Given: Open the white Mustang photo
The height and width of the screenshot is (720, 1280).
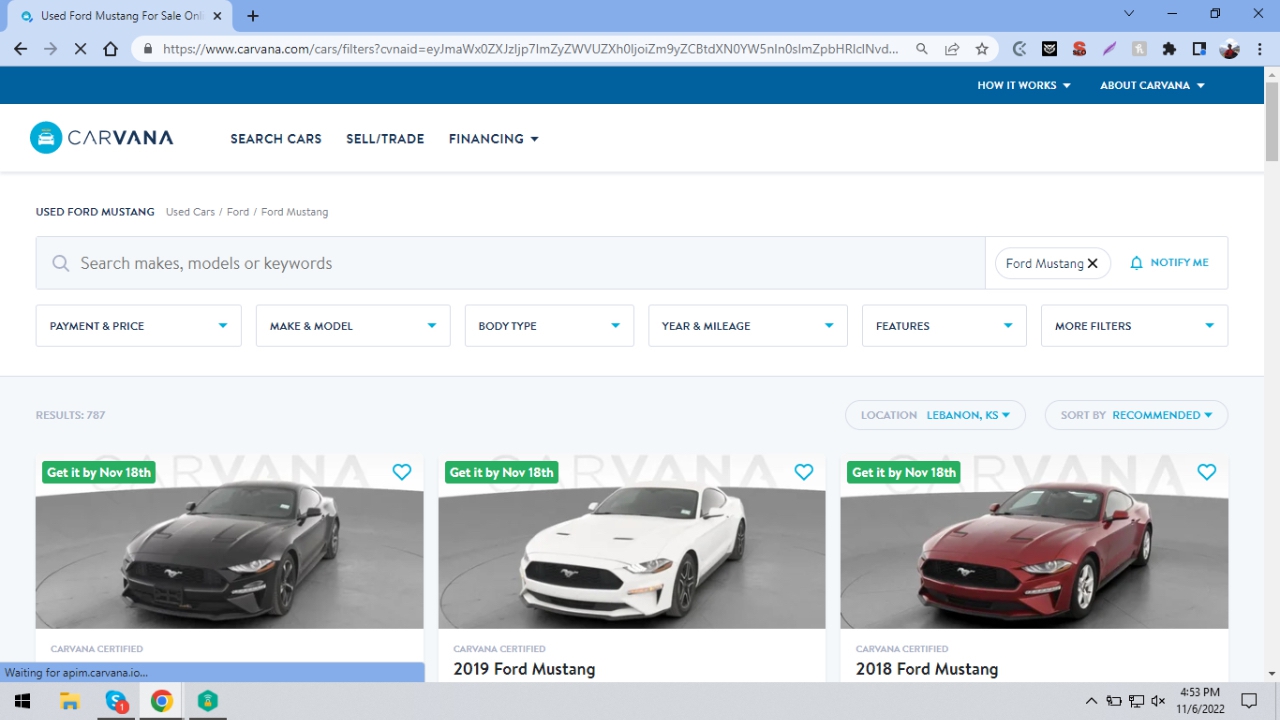Looking at the screenshot, I should click(632, 542).
